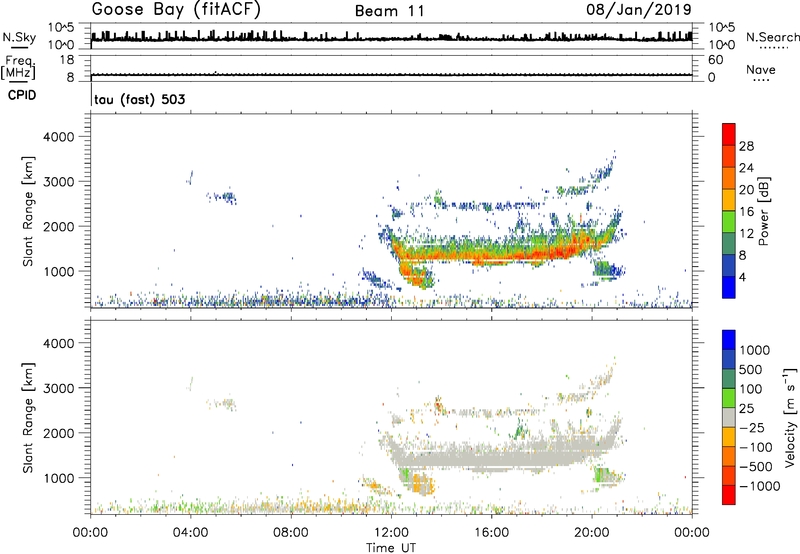The width and height of the screenshot is (800, 554).
Task: Select the '16:00' time axis label
Action: coord(491,533)
